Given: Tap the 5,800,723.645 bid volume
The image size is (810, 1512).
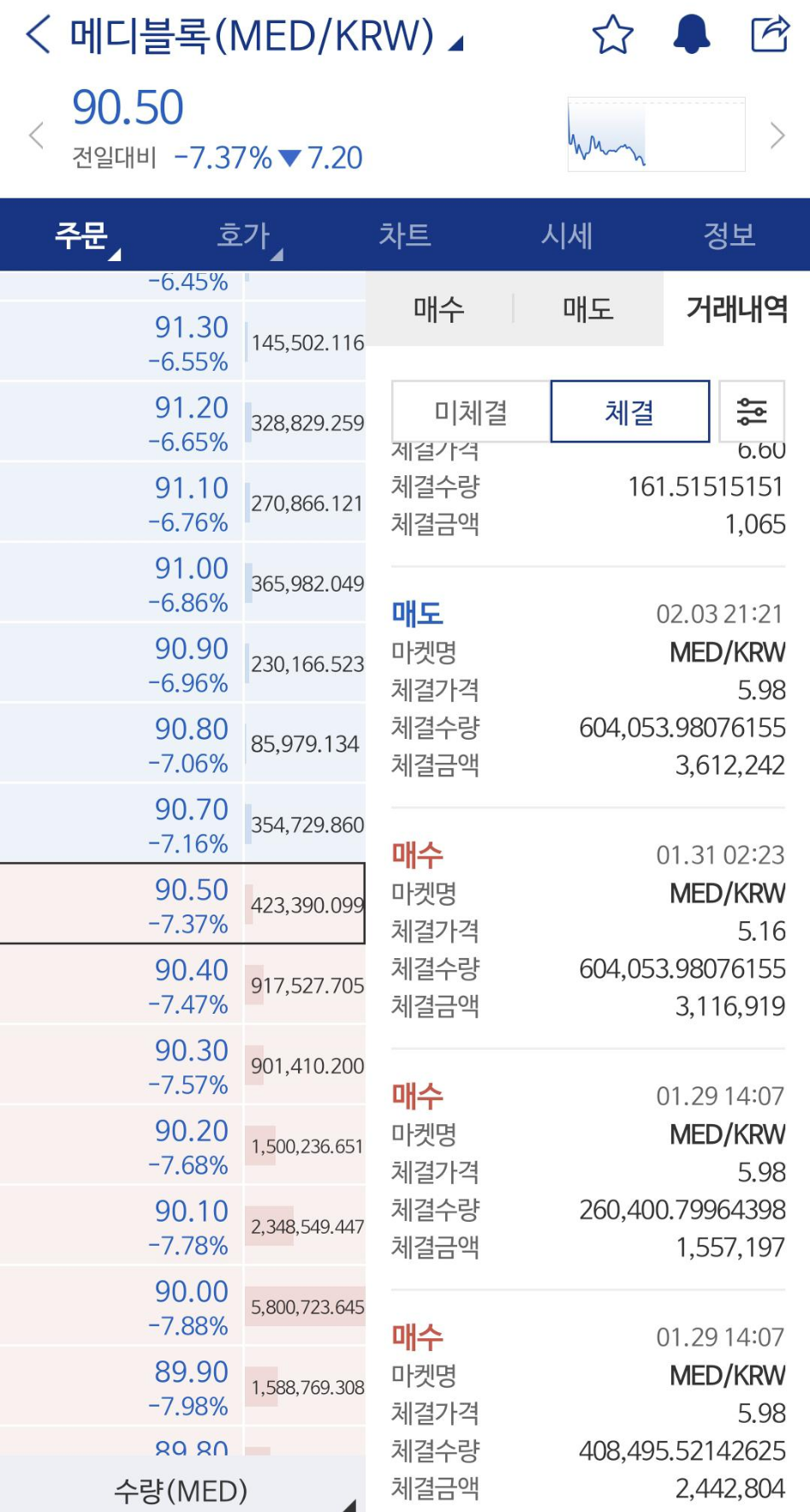Looking at the screenshot, I should pyautogui.click(x=307, y=1307).
